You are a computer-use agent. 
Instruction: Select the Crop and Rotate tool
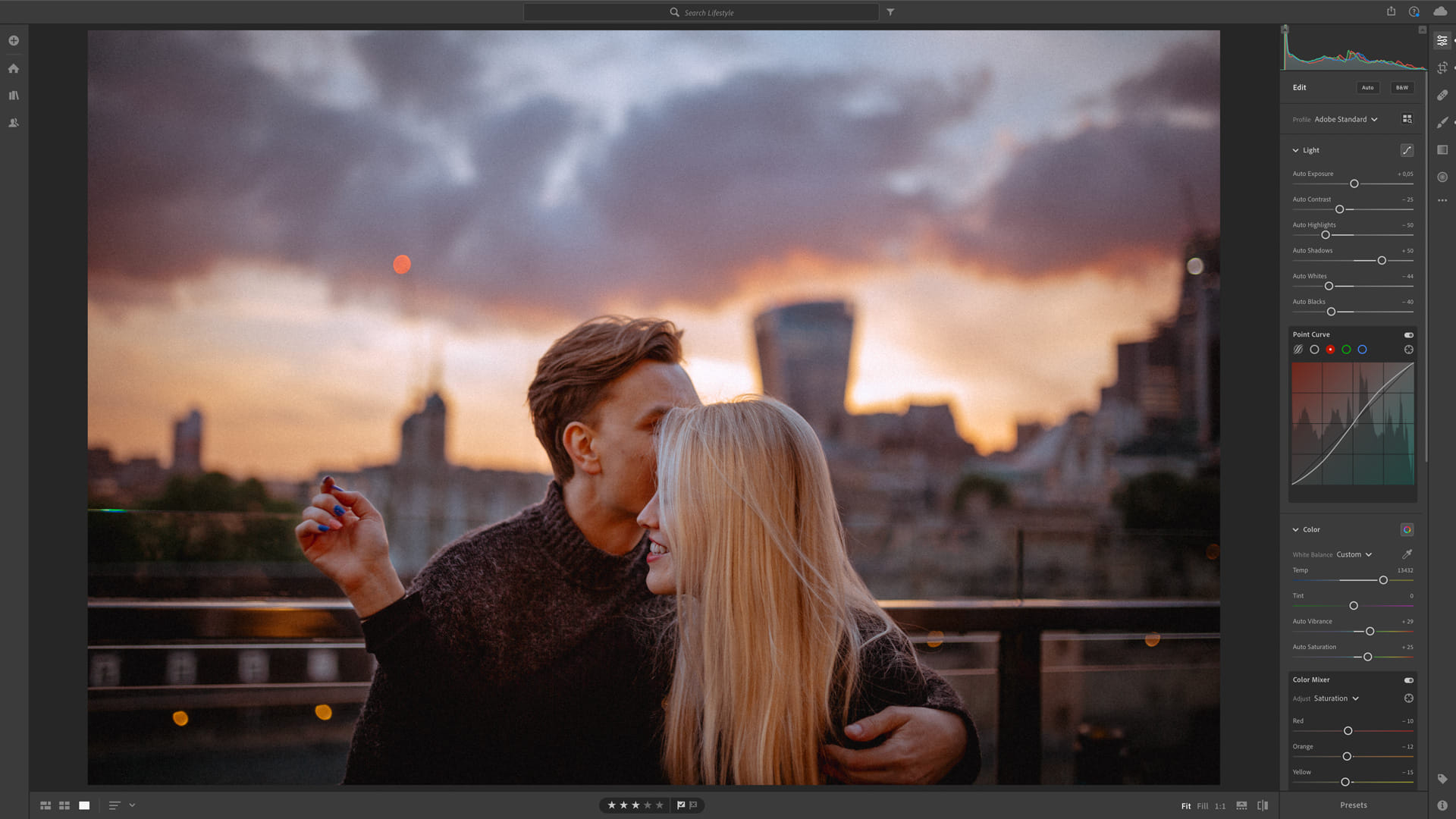1442,67
